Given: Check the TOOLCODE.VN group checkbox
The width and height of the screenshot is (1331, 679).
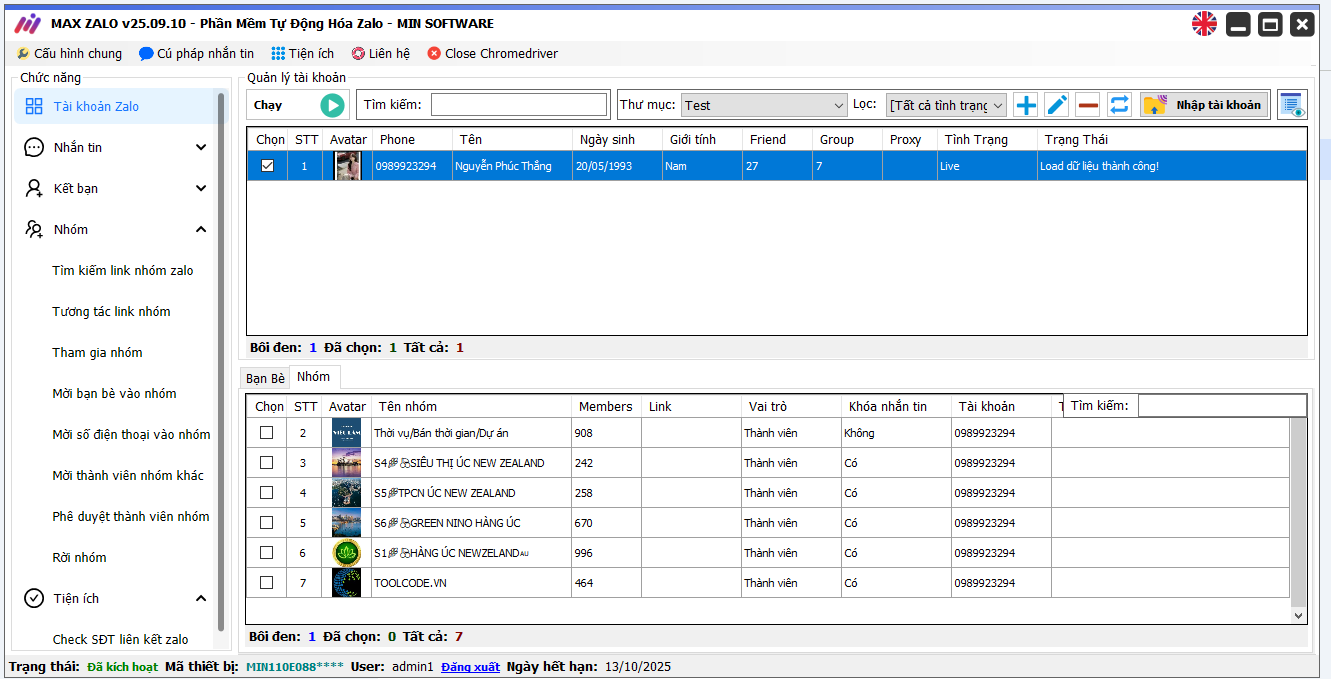Looking at the screenshot, I should [266, 582].
